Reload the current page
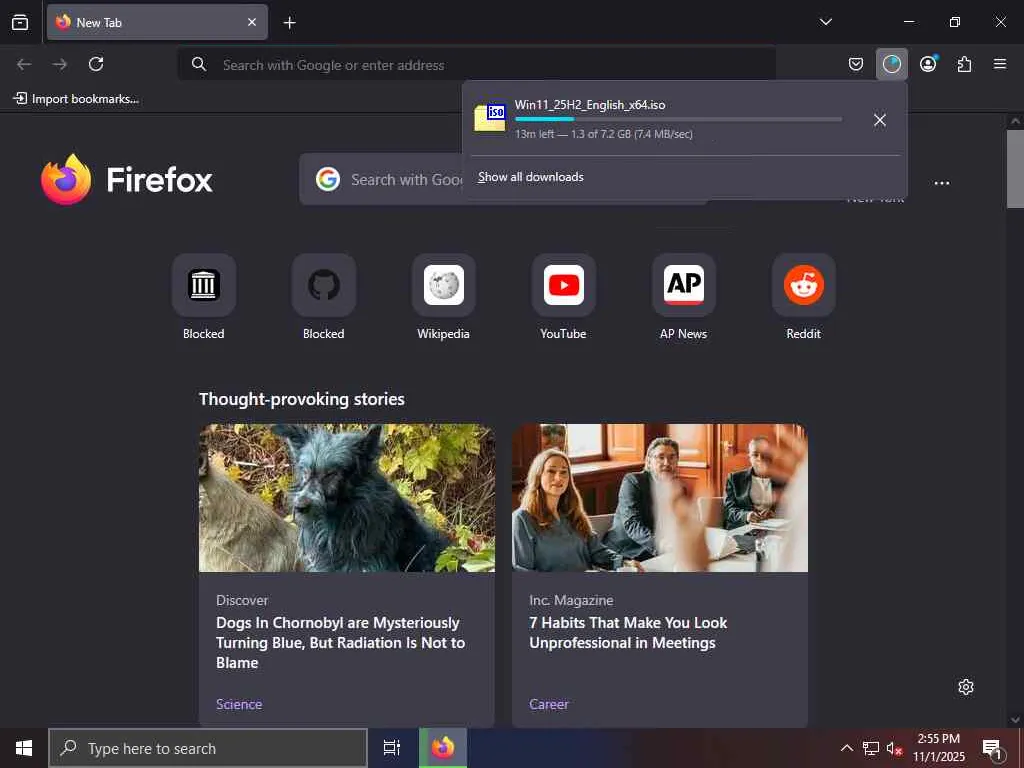The image size is (1024, 768). pyautogui.click(x=96, y=64)
